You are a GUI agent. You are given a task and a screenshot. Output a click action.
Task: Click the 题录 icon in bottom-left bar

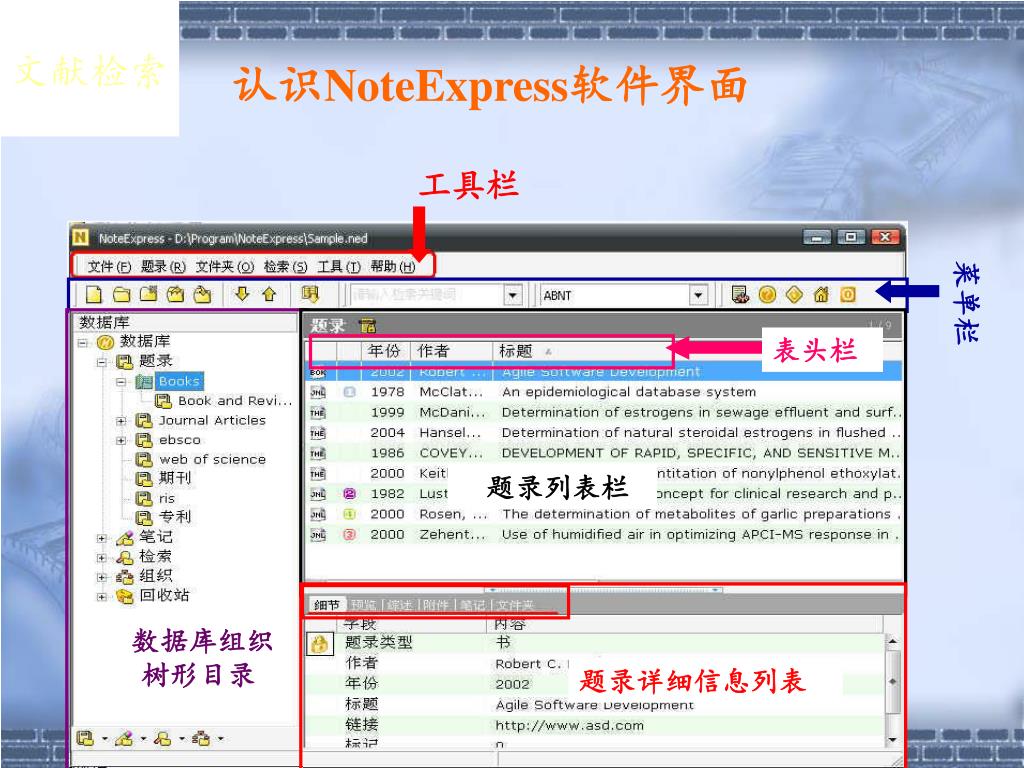click(85, 739)
